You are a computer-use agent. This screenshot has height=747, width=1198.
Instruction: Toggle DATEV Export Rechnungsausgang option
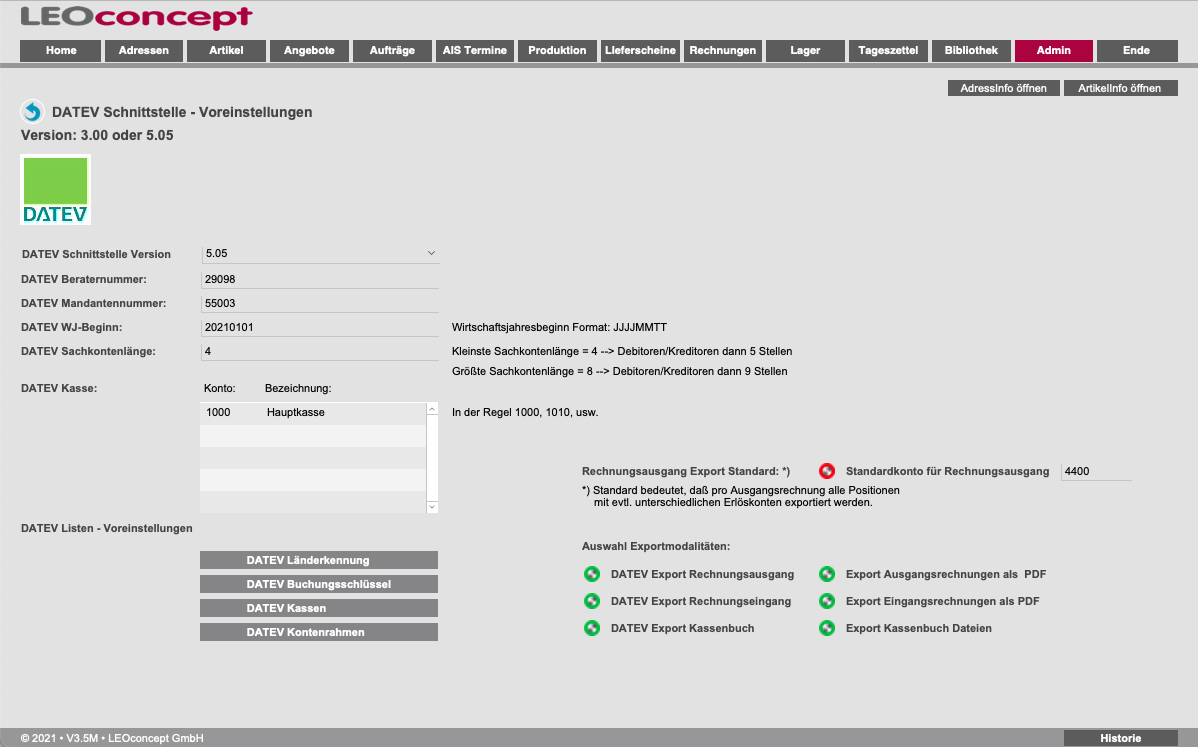click(592, 574)
